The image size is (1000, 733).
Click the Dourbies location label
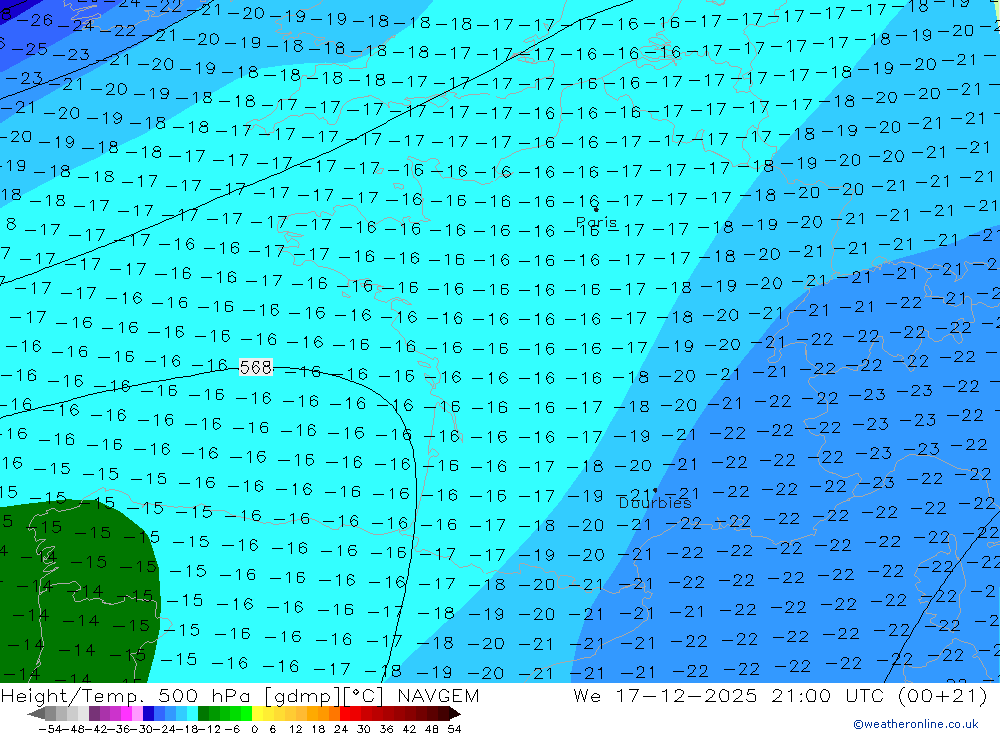(x=654, y=503)
